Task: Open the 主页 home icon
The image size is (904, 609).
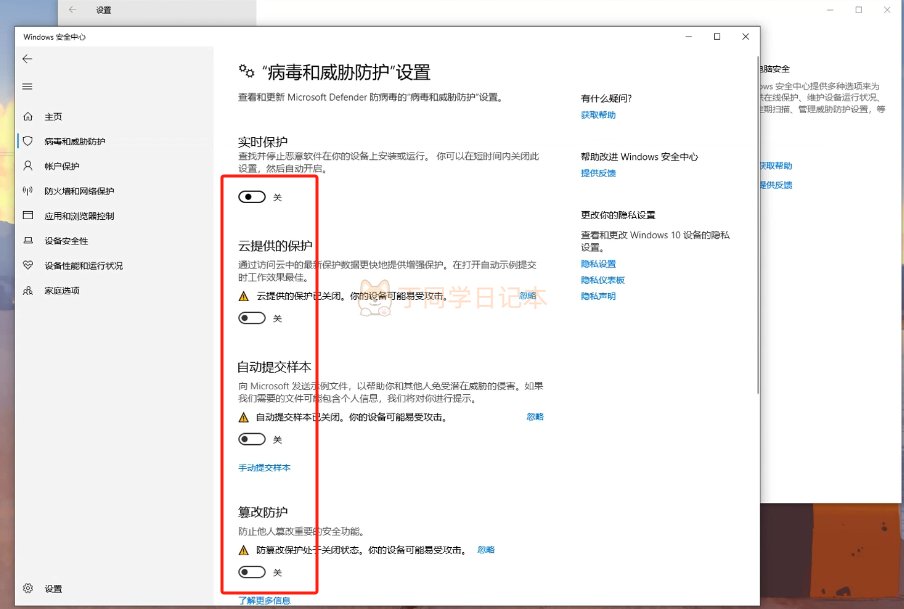Action: 28,116
